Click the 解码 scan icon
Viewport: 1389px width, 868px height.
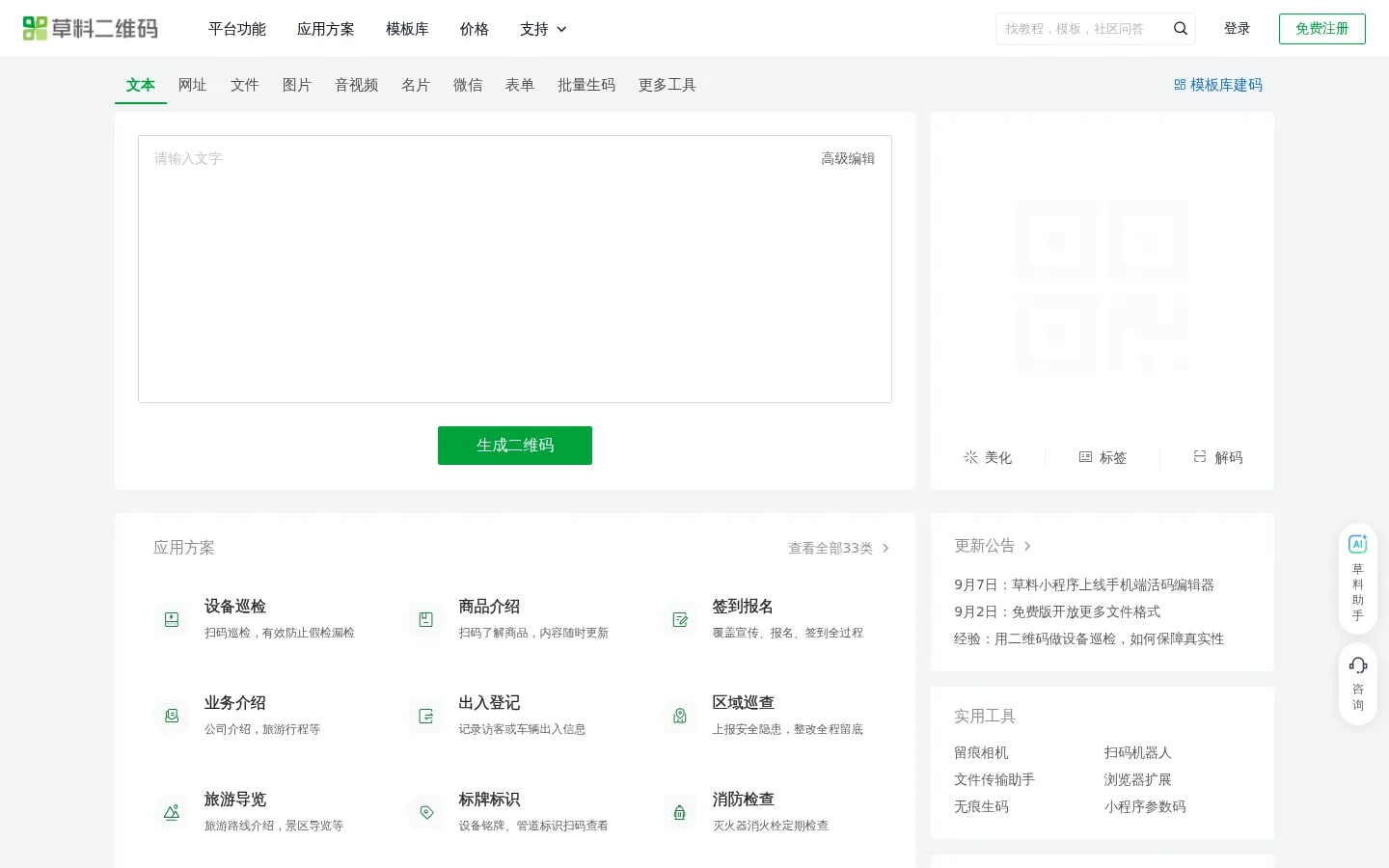(x=1200, y=456)
